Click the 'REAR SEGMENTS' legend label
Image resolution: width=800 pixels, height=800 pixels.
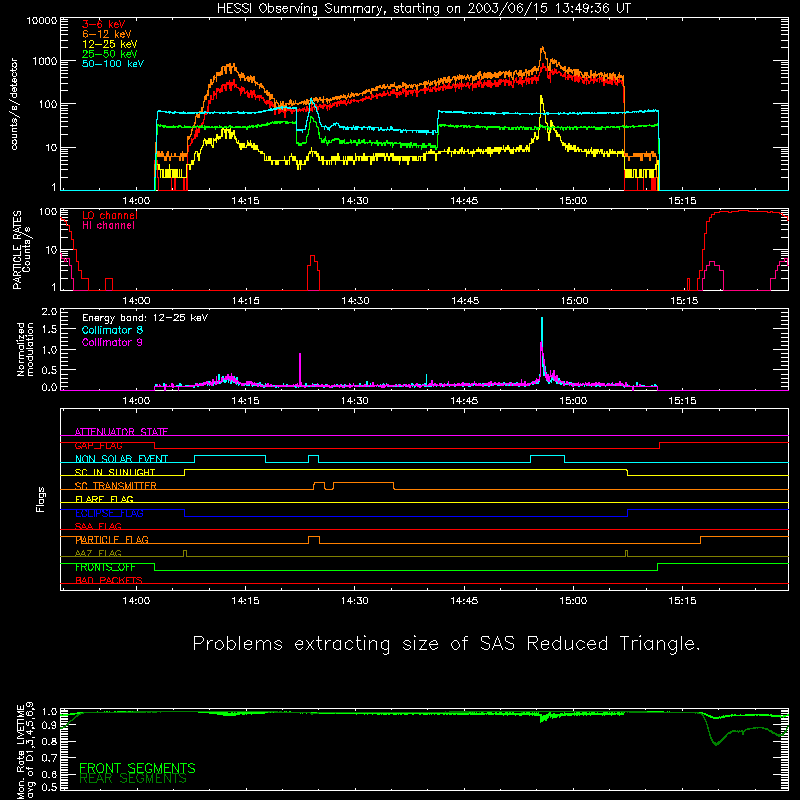pos(133,779)
